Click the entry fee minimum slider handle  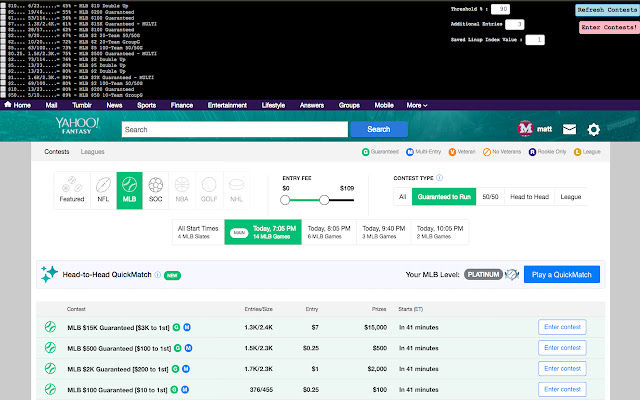pos(285,200)
